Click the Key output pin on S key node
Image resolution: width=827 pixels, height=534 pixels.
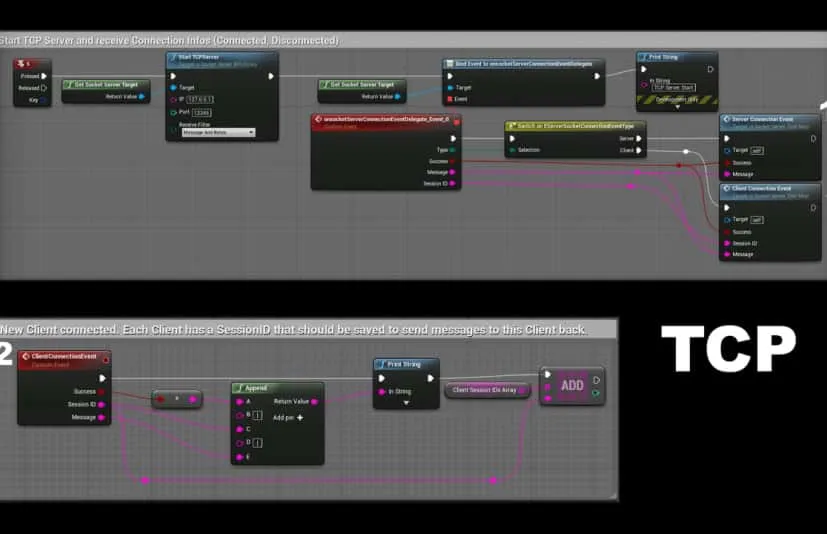pyautogui.click(x=44, y=100)
